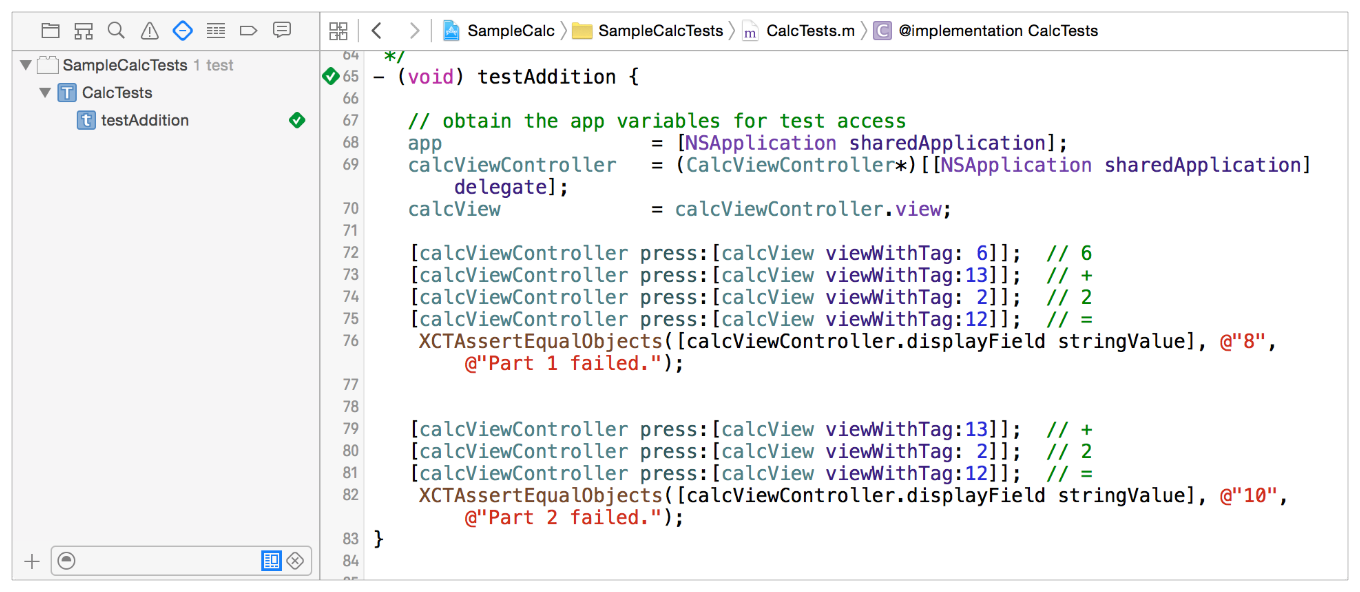Viewport: 1360px width, 592px height.
Task: Go back using the jump bar back arrow
Action: point(377,31)
